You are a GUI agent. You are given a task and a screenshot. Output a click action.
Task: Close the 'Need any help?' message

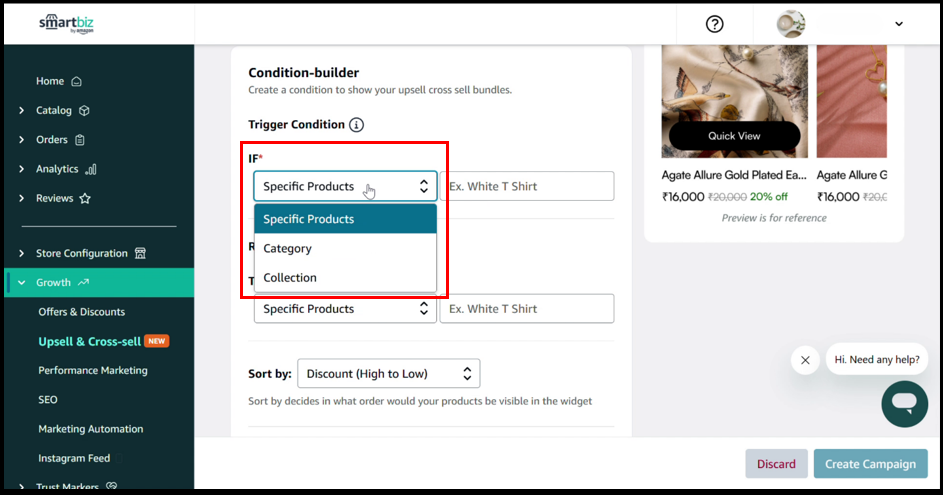click(x=805, y=360)
